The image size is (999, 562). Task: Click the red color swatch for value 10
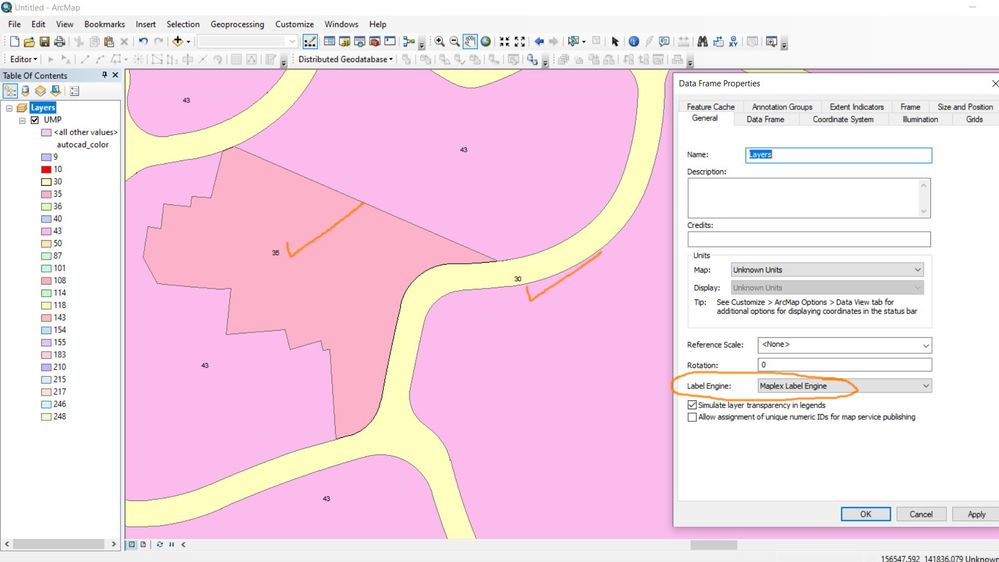[46, 170]
